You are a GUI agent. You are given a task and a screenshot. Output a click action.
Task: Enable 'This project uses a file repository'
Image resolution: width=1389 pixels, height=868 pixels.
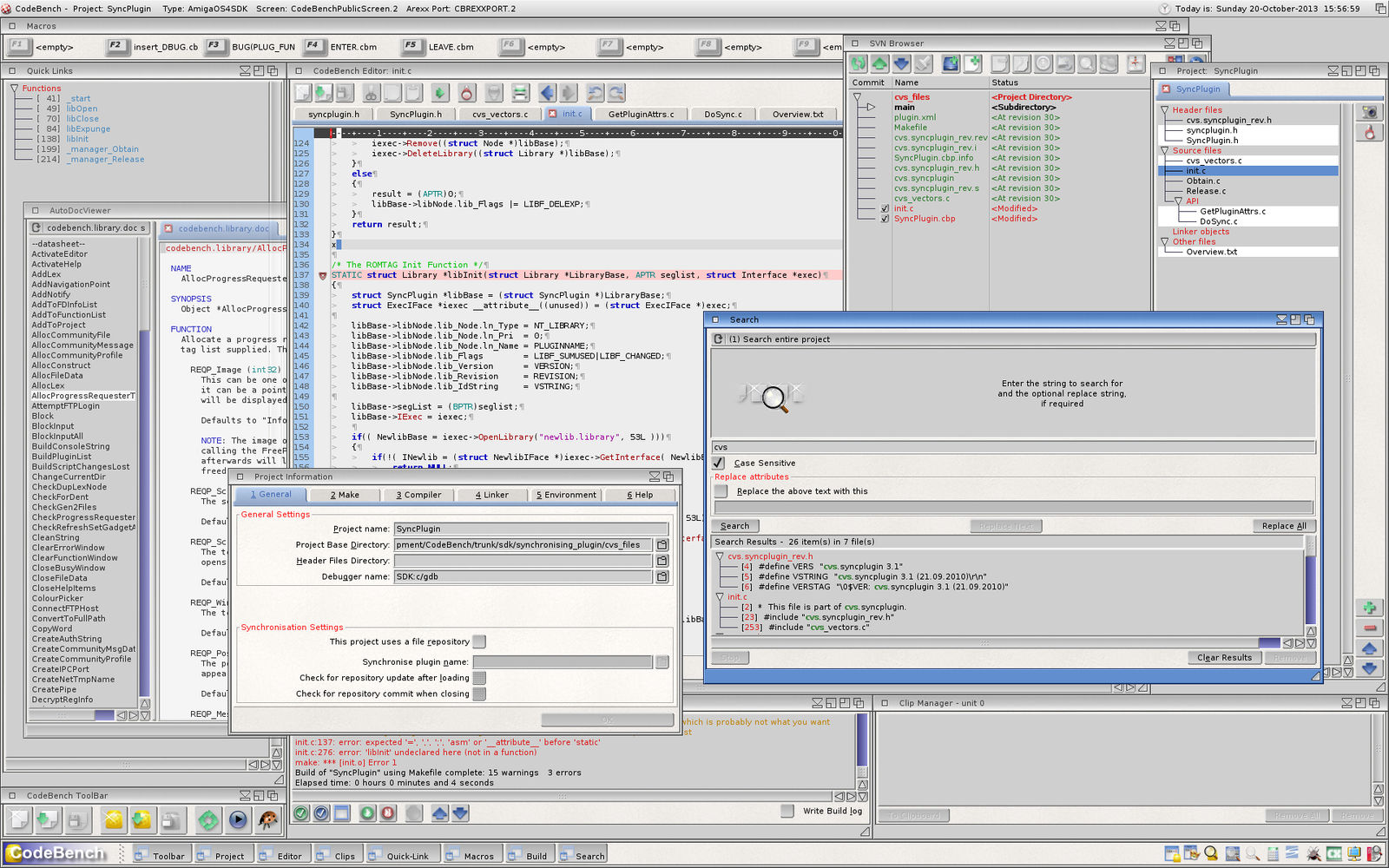[x=479, y=641]
